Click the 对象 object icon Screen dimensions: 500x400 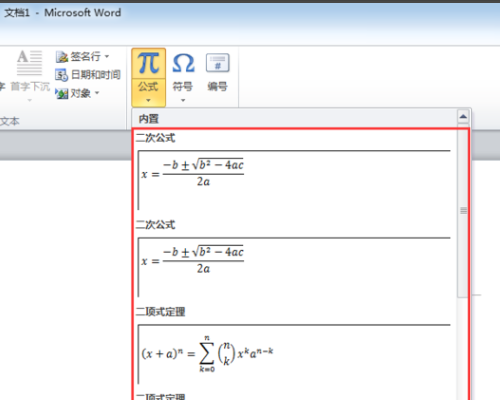(62, 94)
